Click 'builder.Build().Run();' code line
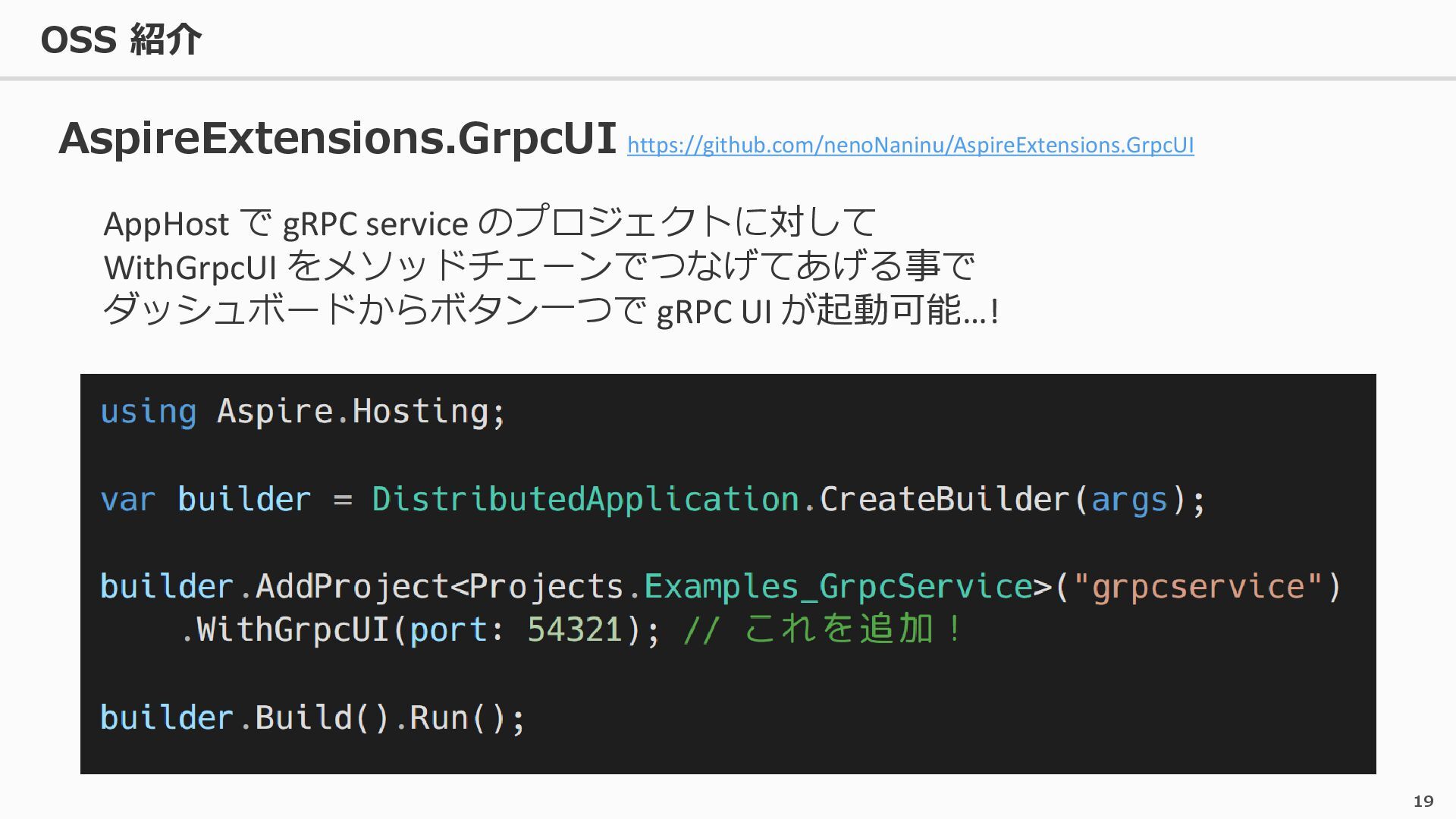 coord(312,718)
